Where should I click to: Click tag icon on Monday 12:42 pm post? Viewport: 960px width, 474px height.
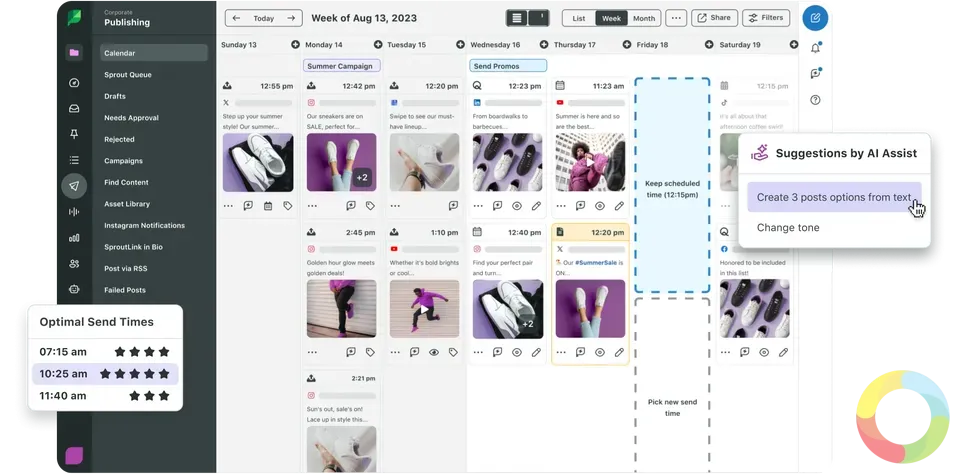click(370, 206)
